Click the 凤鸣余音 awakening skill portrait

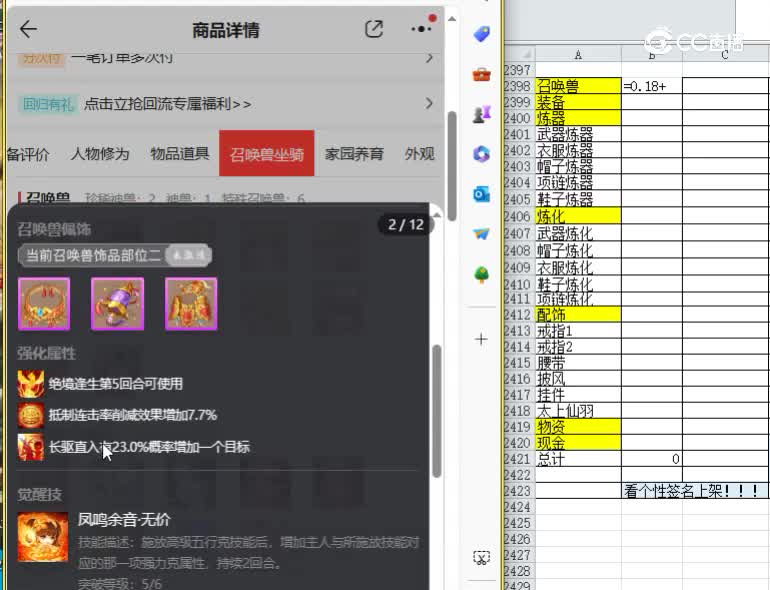click(x=43, y=537)
